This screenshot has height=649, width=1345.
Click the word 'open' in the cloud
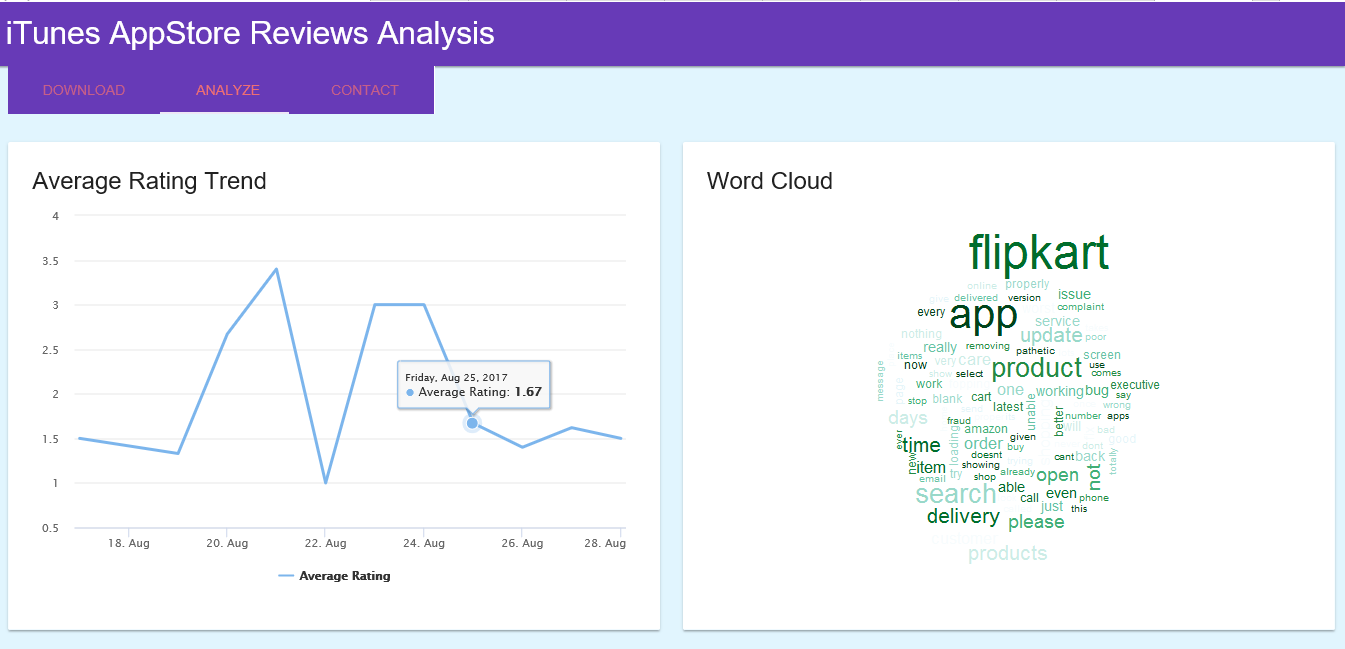[1057, 476]
